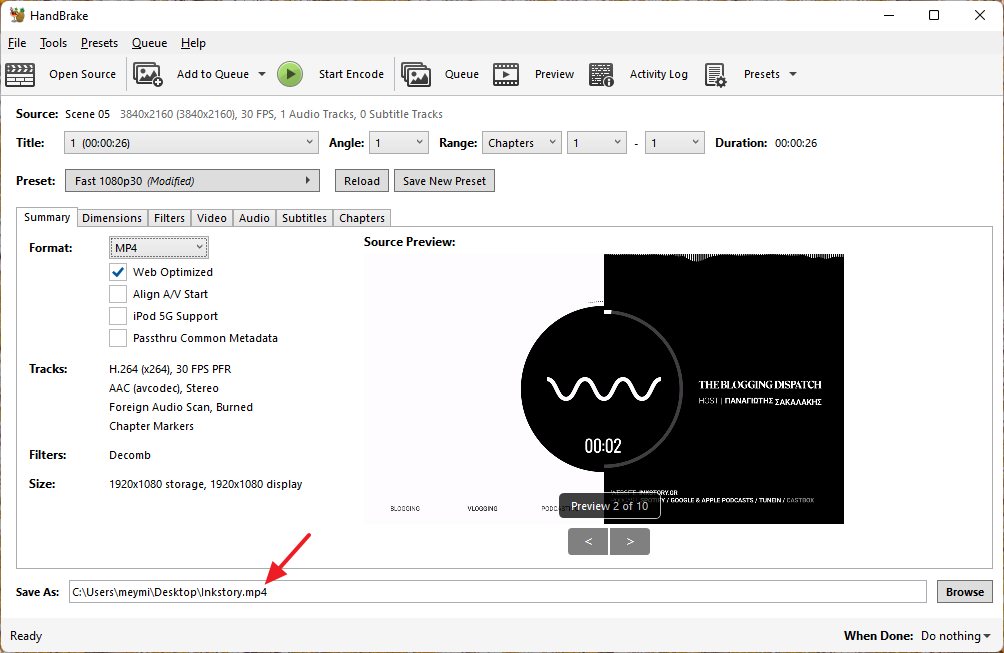
Task: Enable the Align A/V Start checkbox
Action: tap(118, 294)
